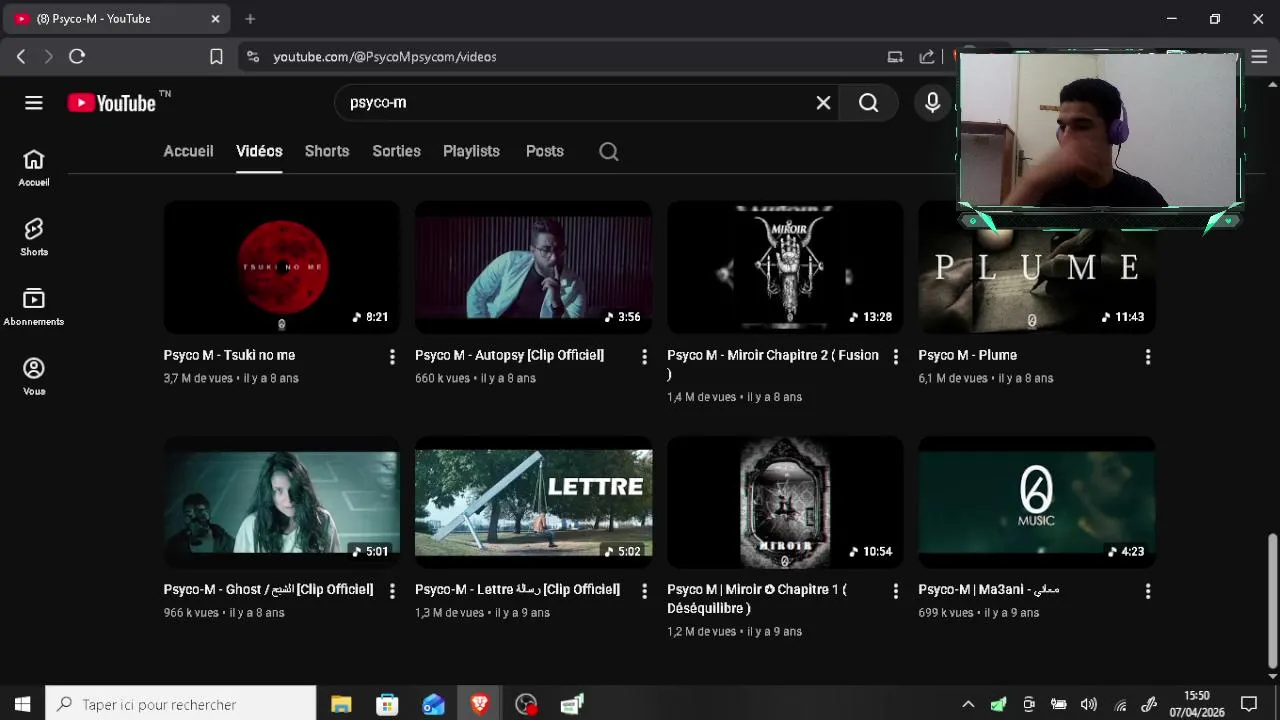
Task: Open options for Tsuki no me video
Action: pos(392,356)
